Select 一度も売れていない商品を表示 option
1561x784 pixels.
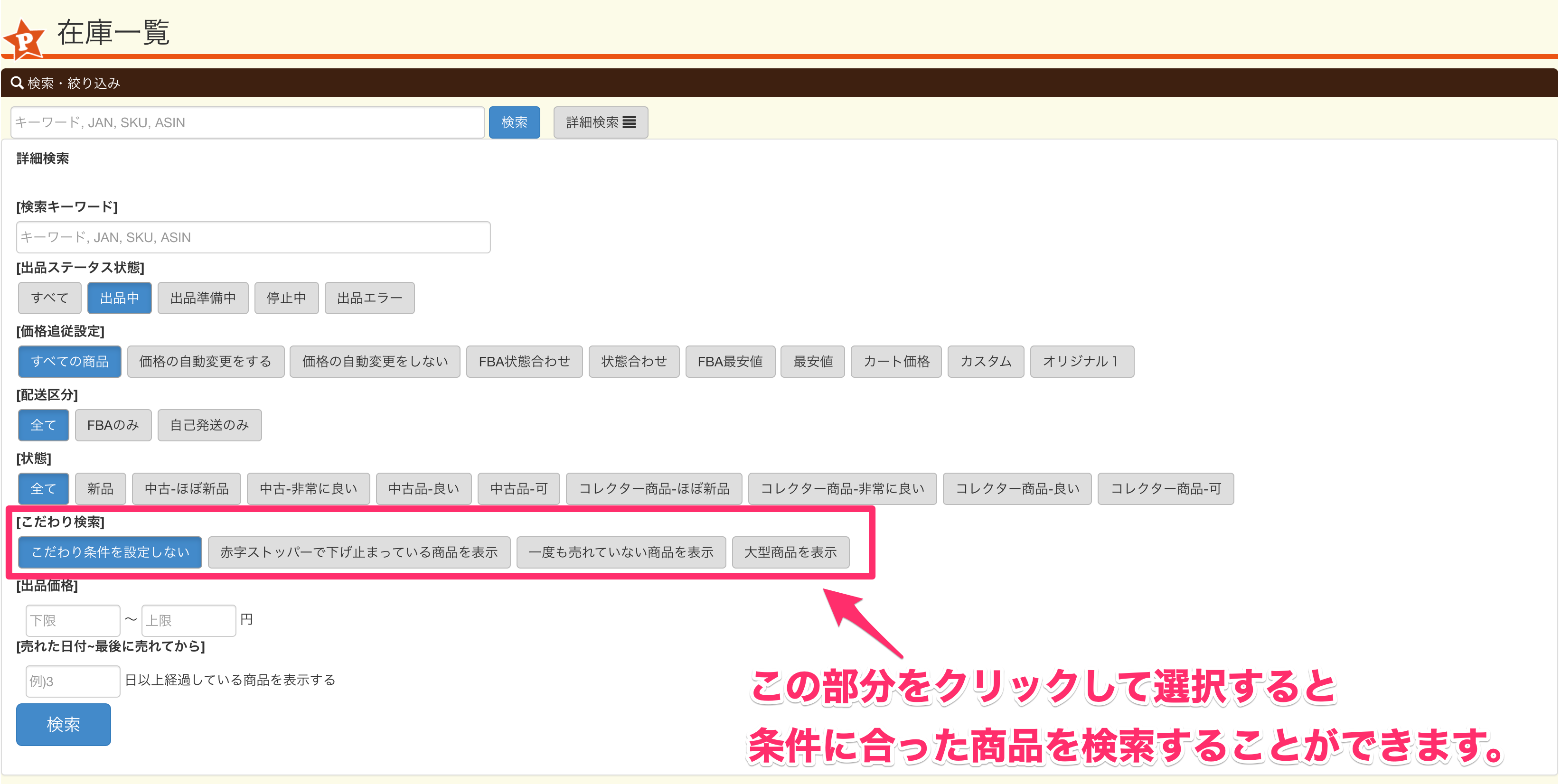coord(621,552)
